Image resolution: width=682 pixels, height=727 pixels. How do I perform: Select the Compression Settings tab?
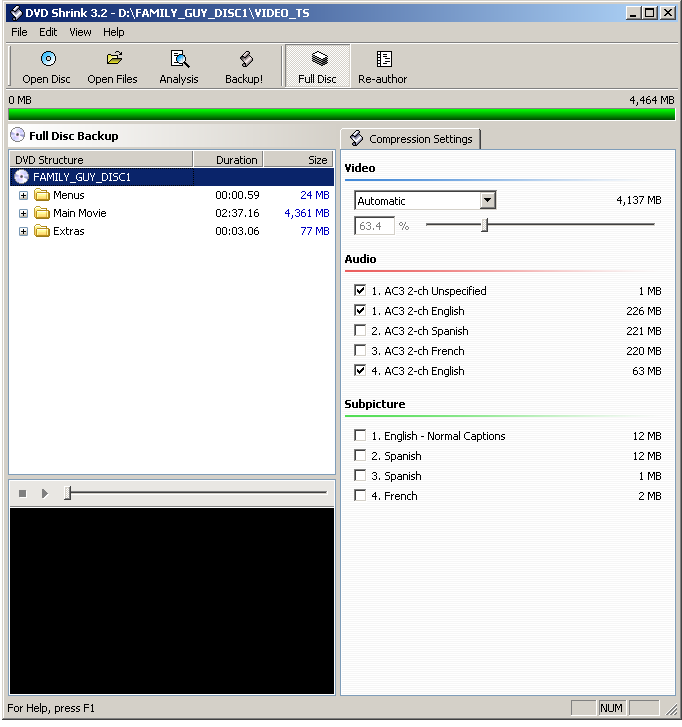coord(411,139)
